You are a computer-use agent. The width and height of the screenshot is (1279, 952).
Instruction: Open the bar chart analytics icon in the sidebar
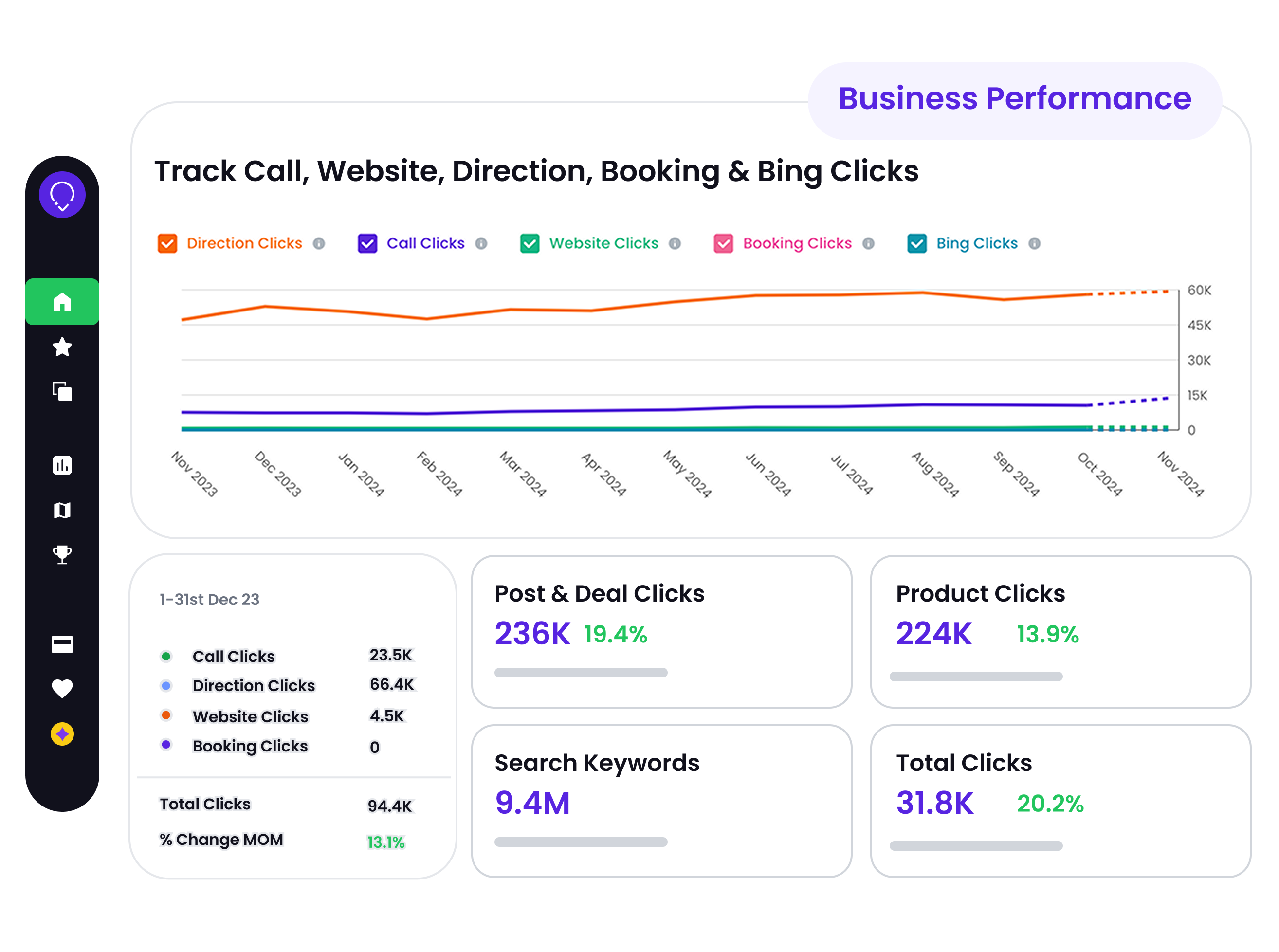click(x=62, y=465)
